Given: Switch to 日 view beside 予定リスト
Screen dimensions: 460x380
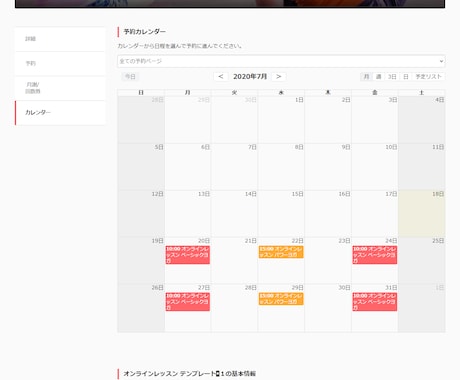Looking at the screenshot, I should pyautogui.click(x=406, y=77).
